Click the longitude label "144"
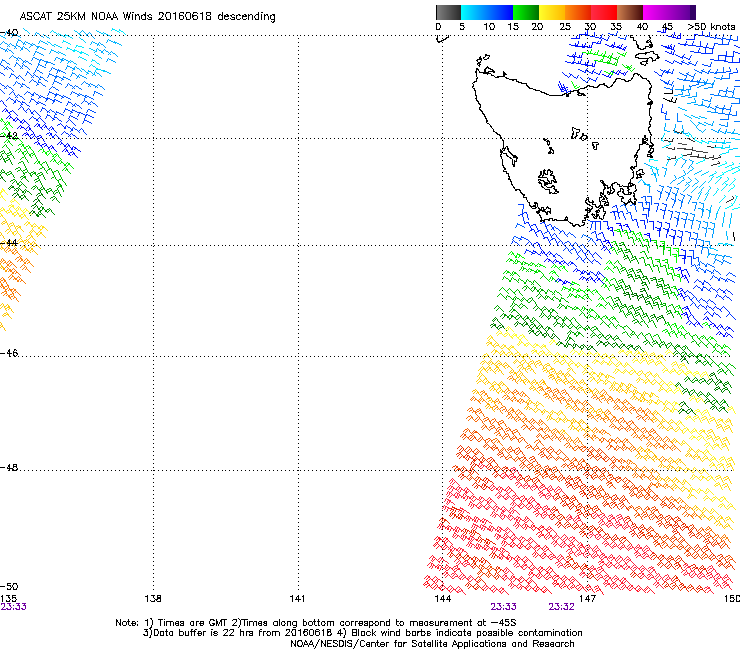Viewport: 740px width, 650px height. coord(442,599)
